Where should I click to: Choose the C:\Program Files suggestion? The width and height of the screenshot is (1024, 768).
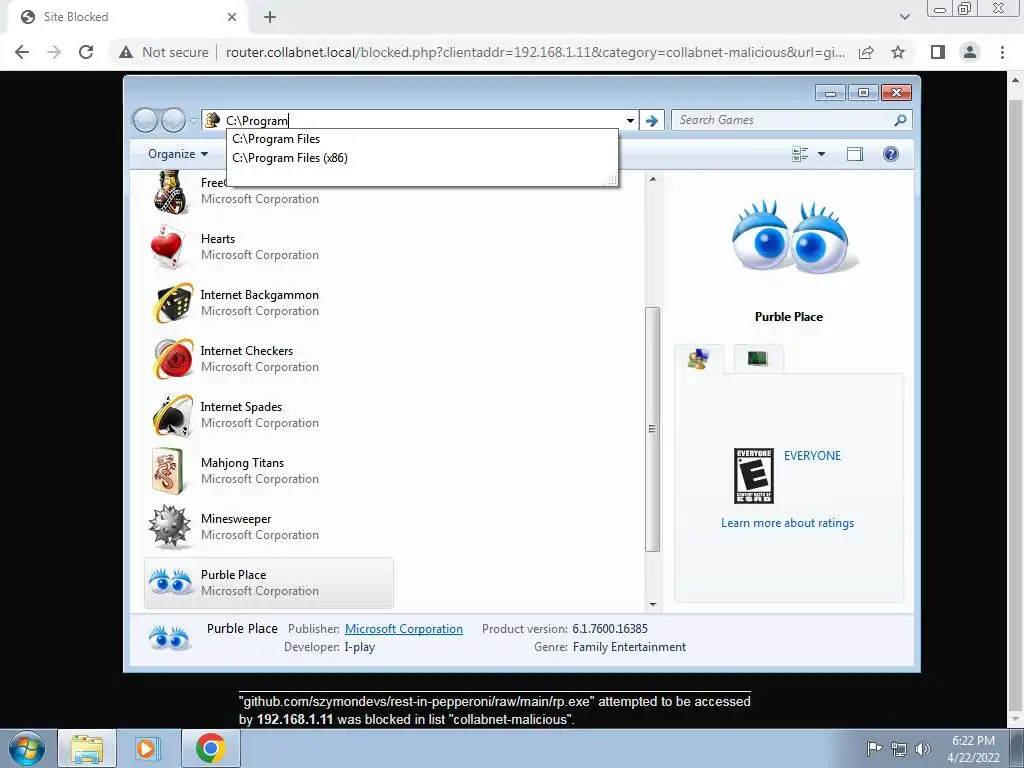click(422, 139)
